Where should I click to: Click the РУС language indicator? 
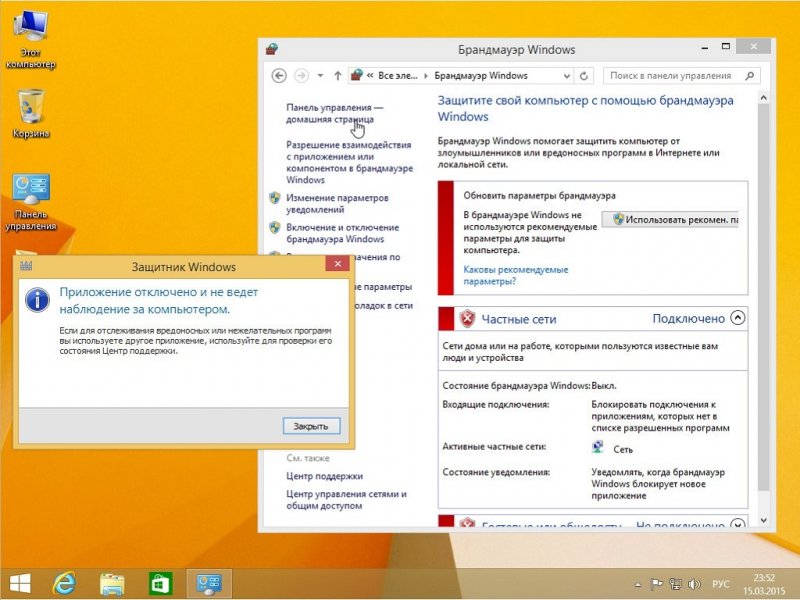[x=721, y=584]
